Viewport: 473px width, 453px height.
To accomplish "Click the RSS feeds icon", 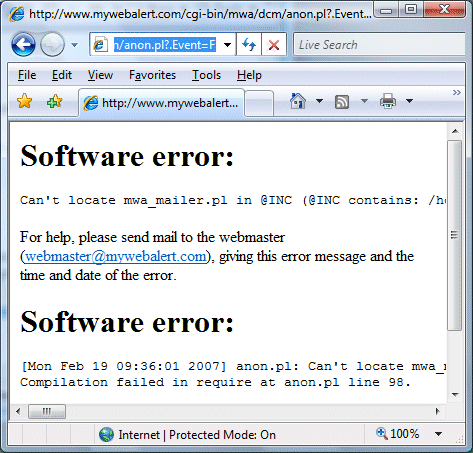I will pos(342,102).
